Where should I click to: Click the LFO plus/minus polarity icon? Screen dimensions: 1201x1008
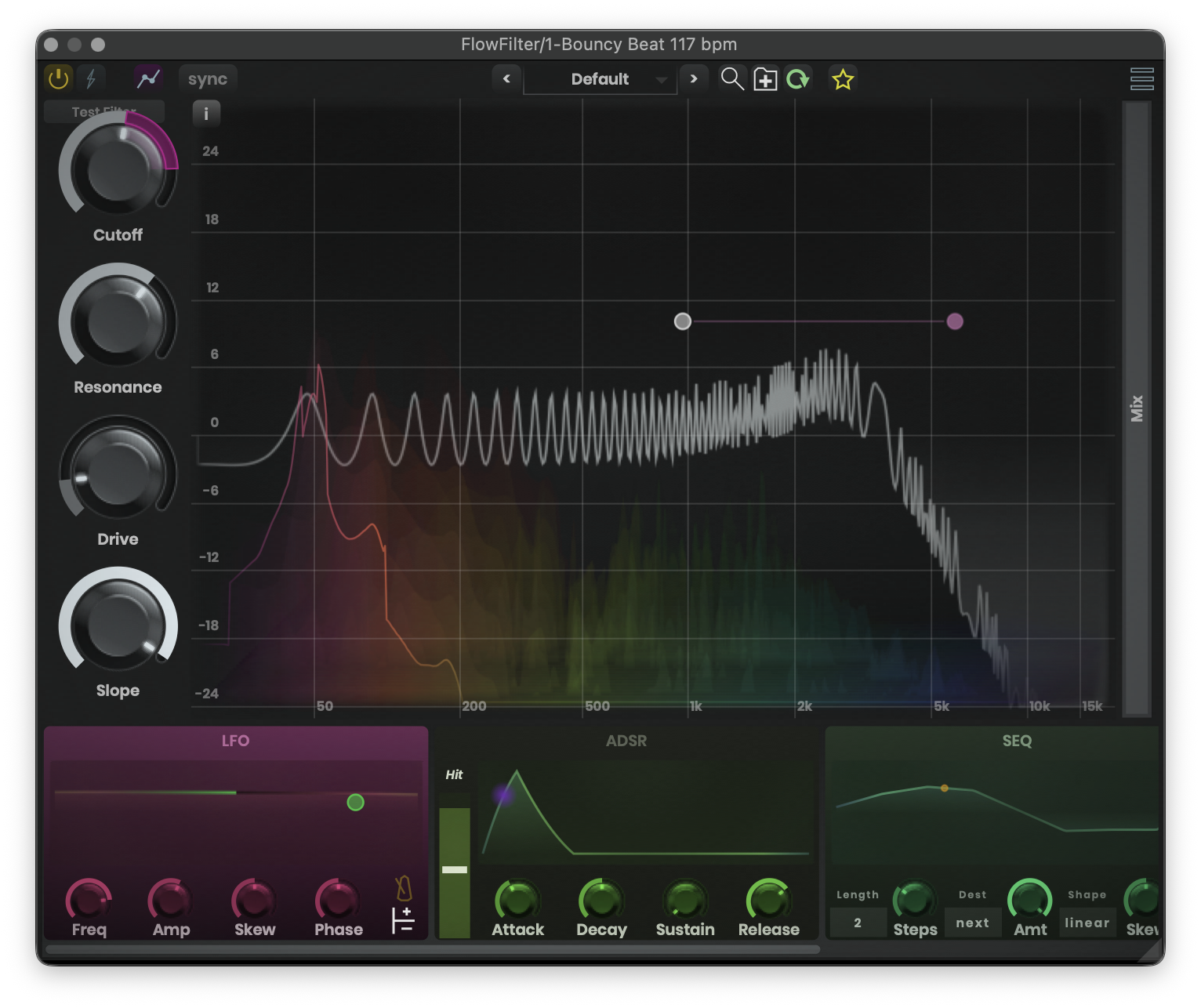click(403, 920)
